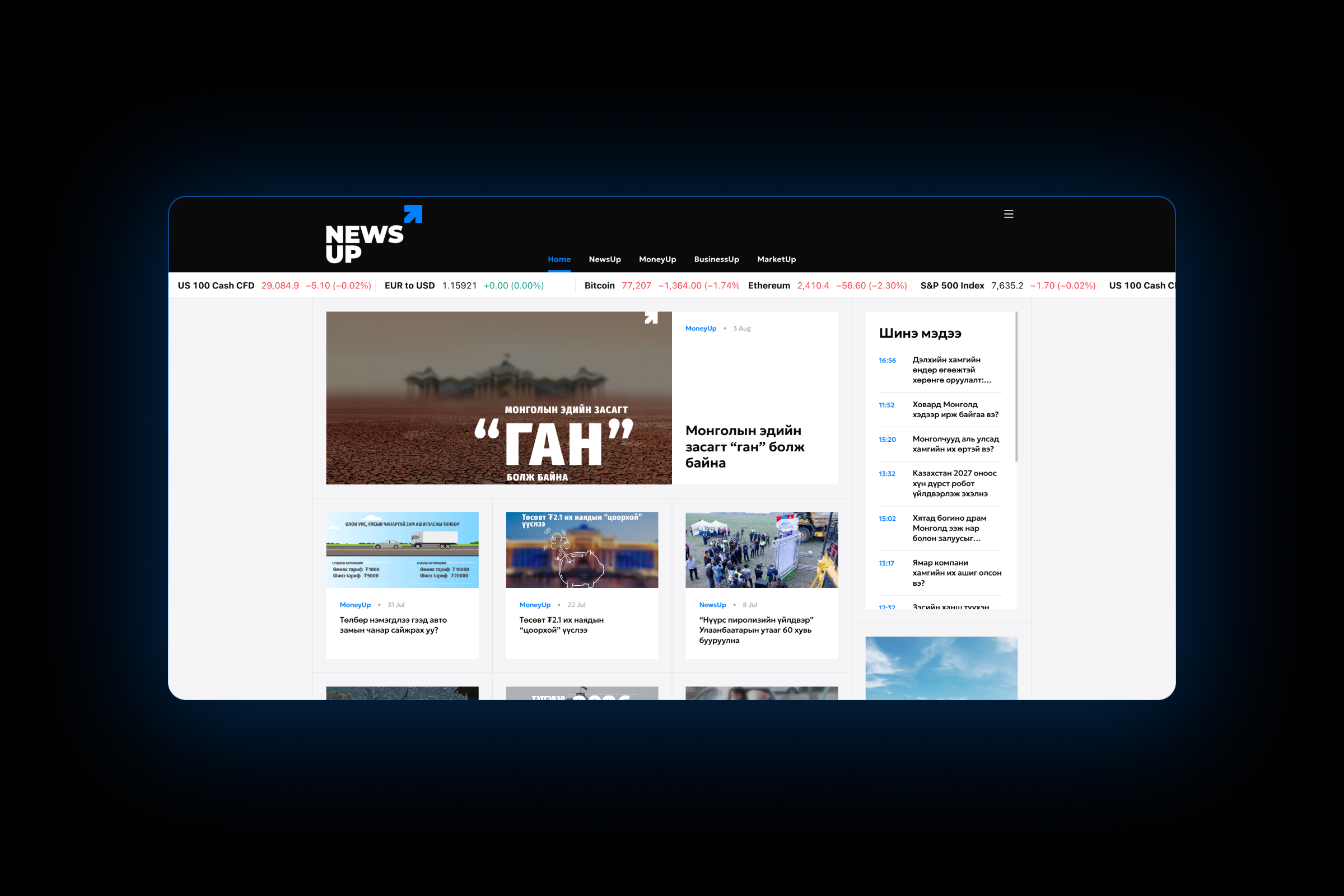
Task: Open article Төсөвт ₮2.1 их наядын “цоорхой” үүслээ
Action: pyautogui.click(x=561, y=625)
